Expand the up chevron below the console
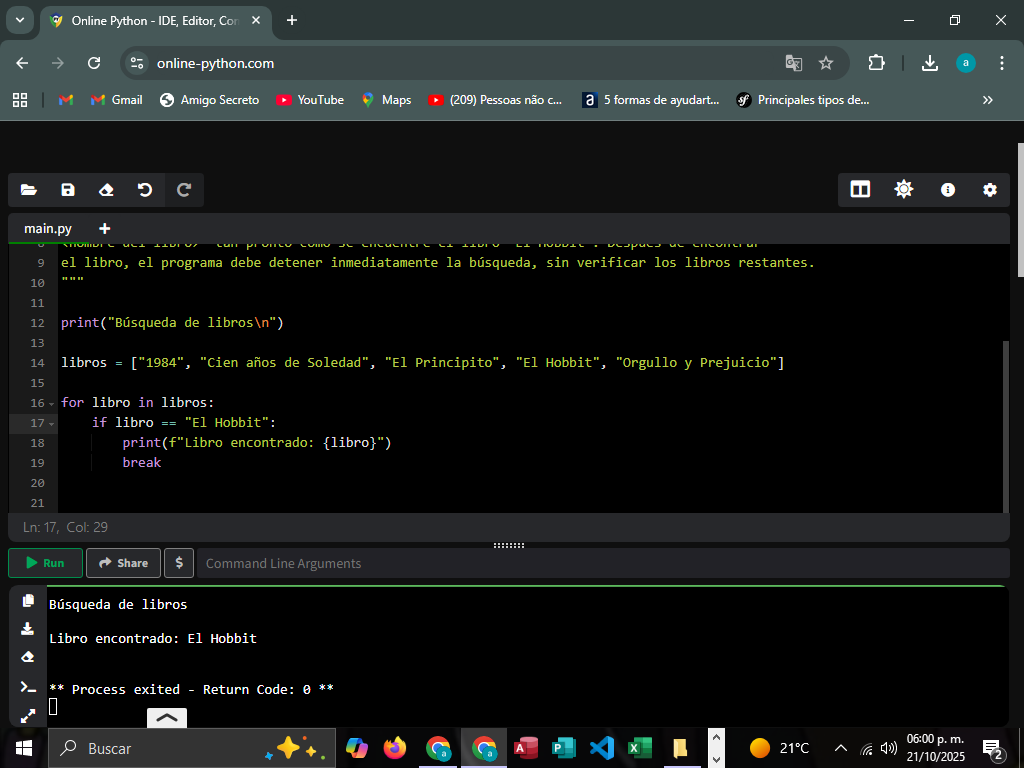This screenshot has height=768, width=1024. (x=167, y=717)
